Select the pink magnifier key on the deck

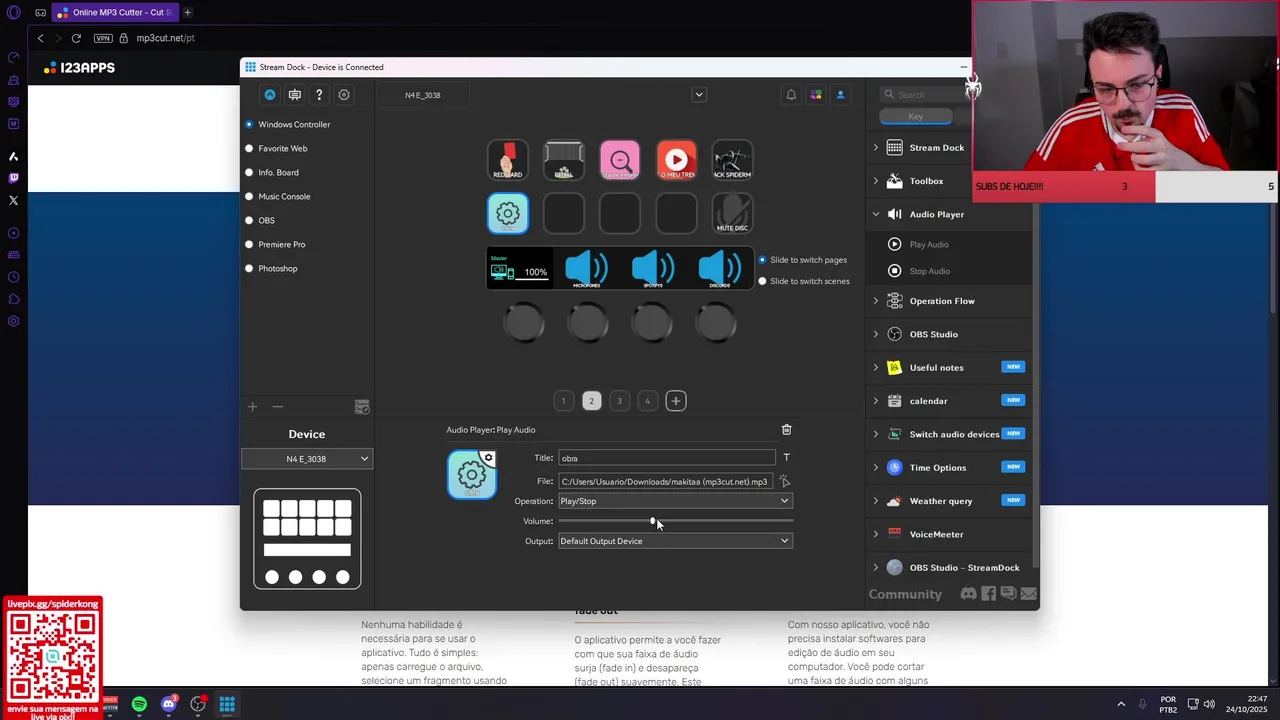(620, 160)
